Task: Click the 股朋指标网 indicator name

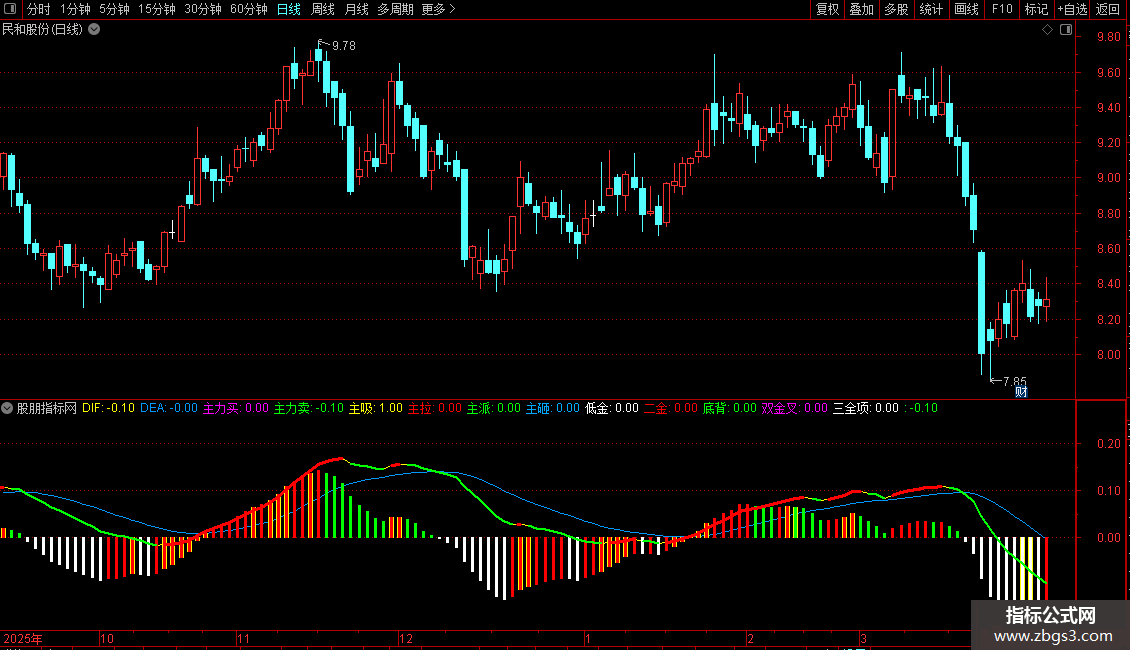Action: [46, 408]
